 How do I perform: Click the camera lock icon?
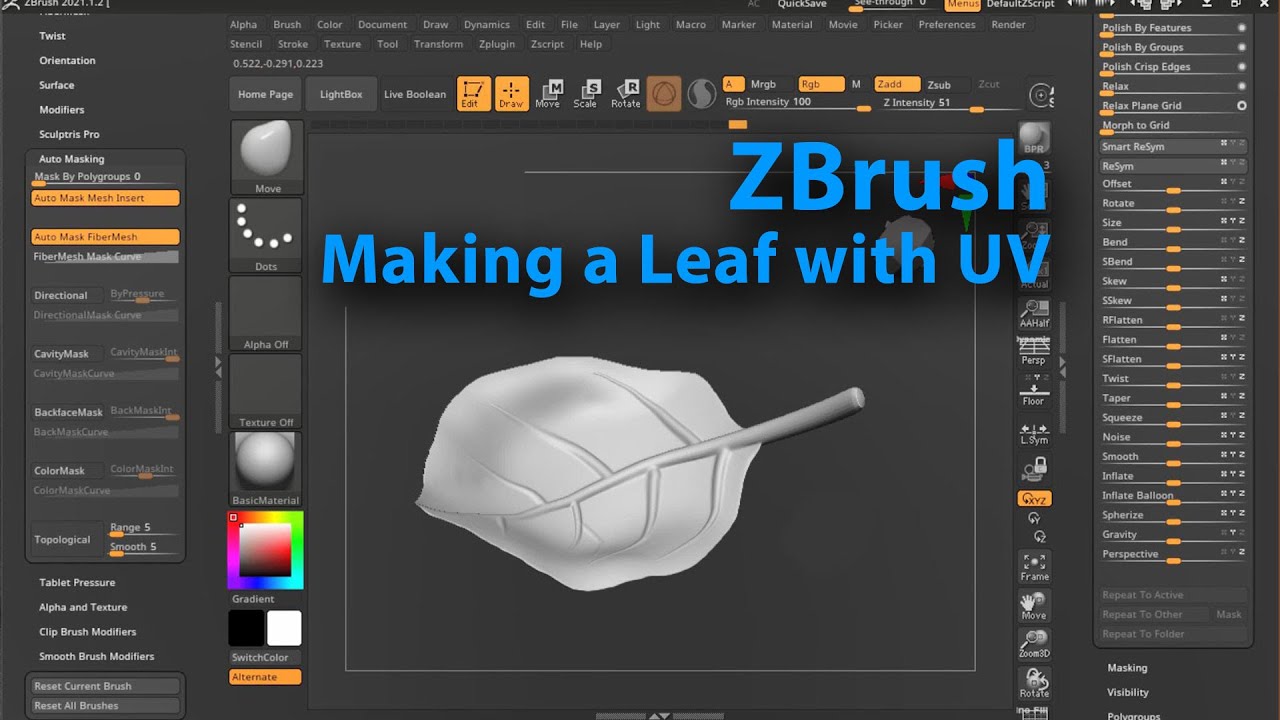coord(1034,468)
